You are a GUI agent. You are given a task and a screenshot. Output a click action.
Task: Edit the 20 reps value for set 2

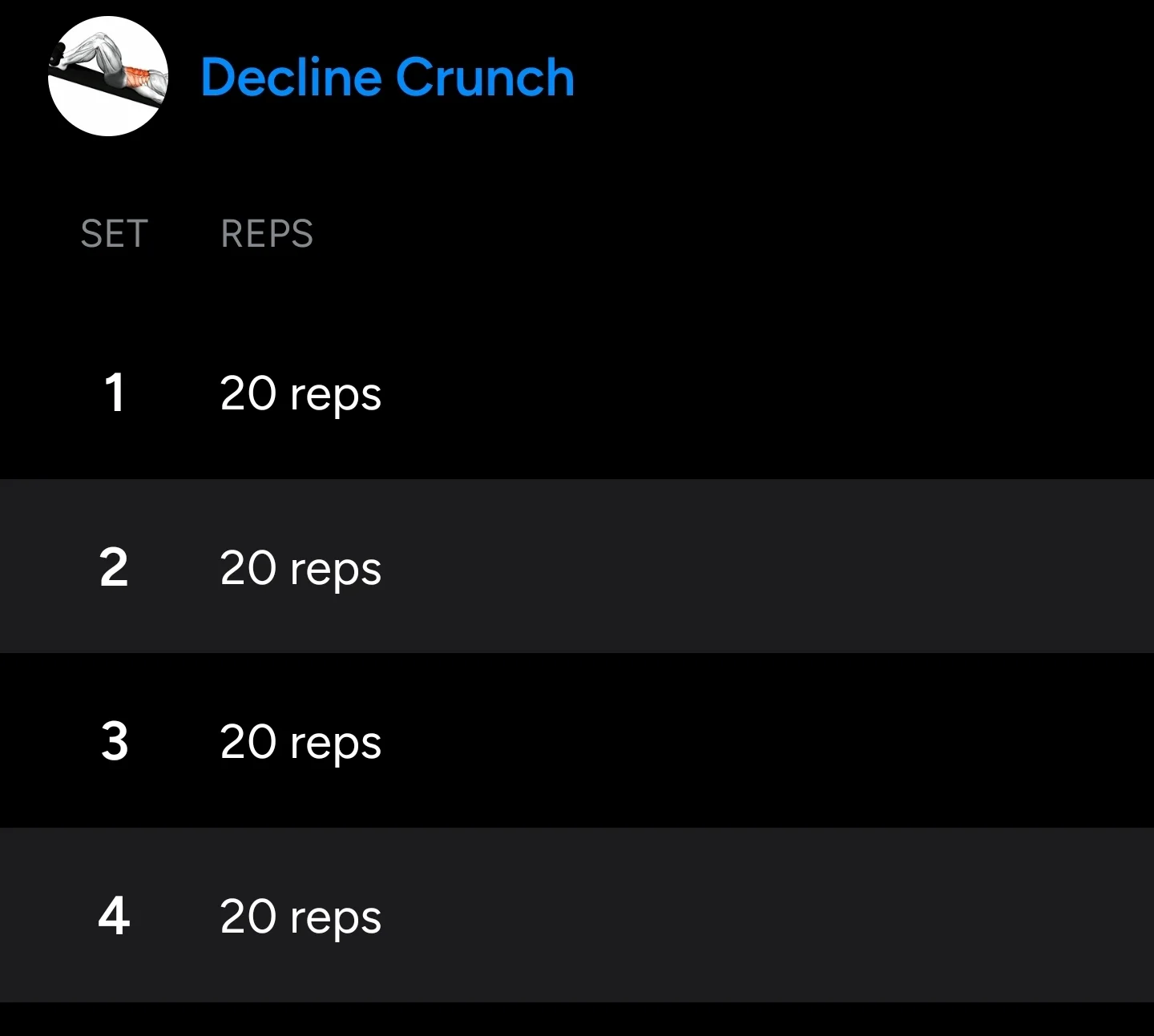coord(301,569)
